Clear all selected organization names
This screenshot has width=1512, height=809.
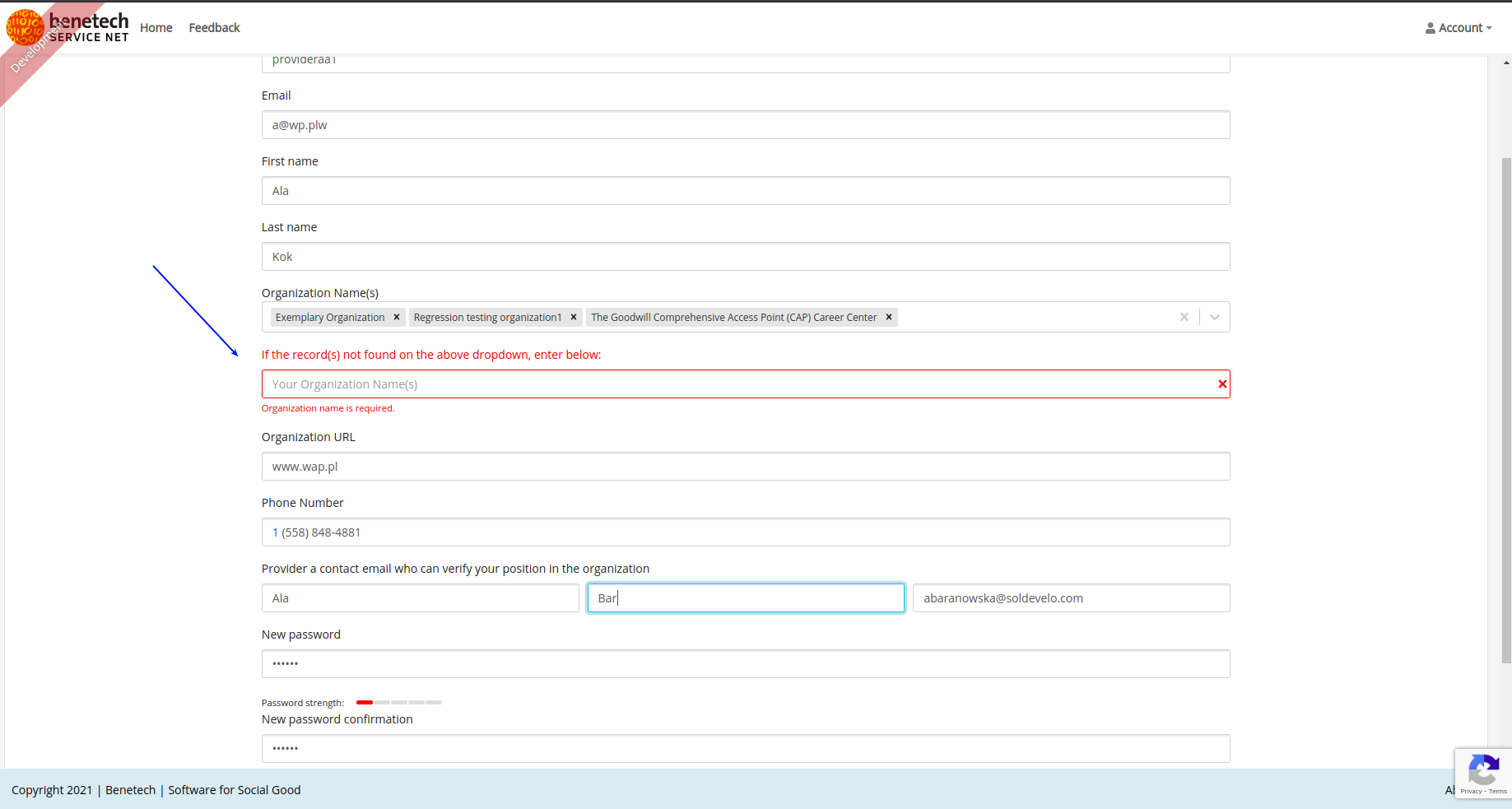[1184, 317]
